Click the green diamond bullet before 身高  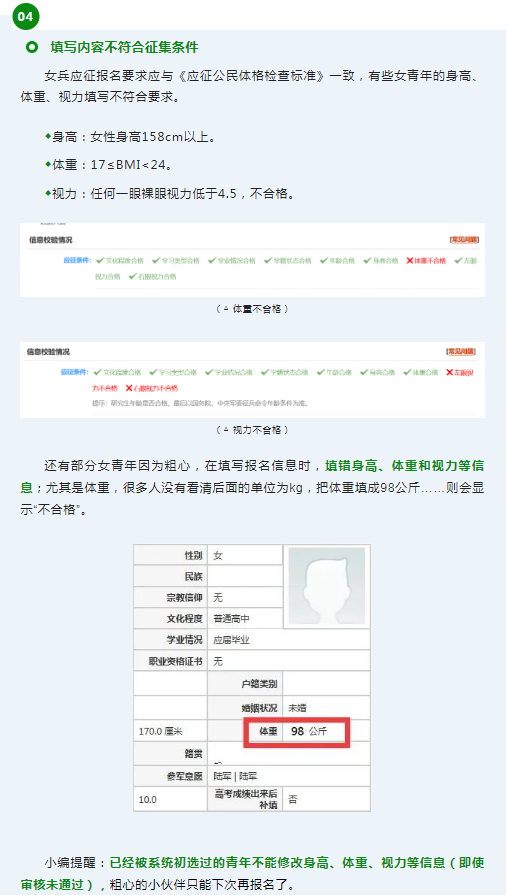[48, 136]
